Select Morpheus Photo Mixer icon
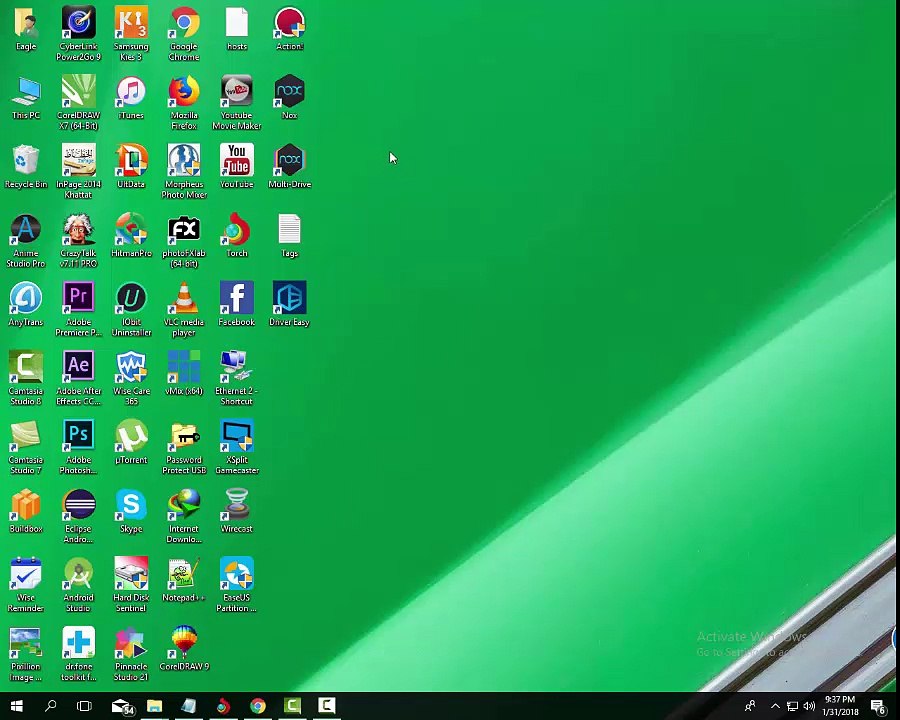This screenshot has height=720, width=900. coord(184,161)
